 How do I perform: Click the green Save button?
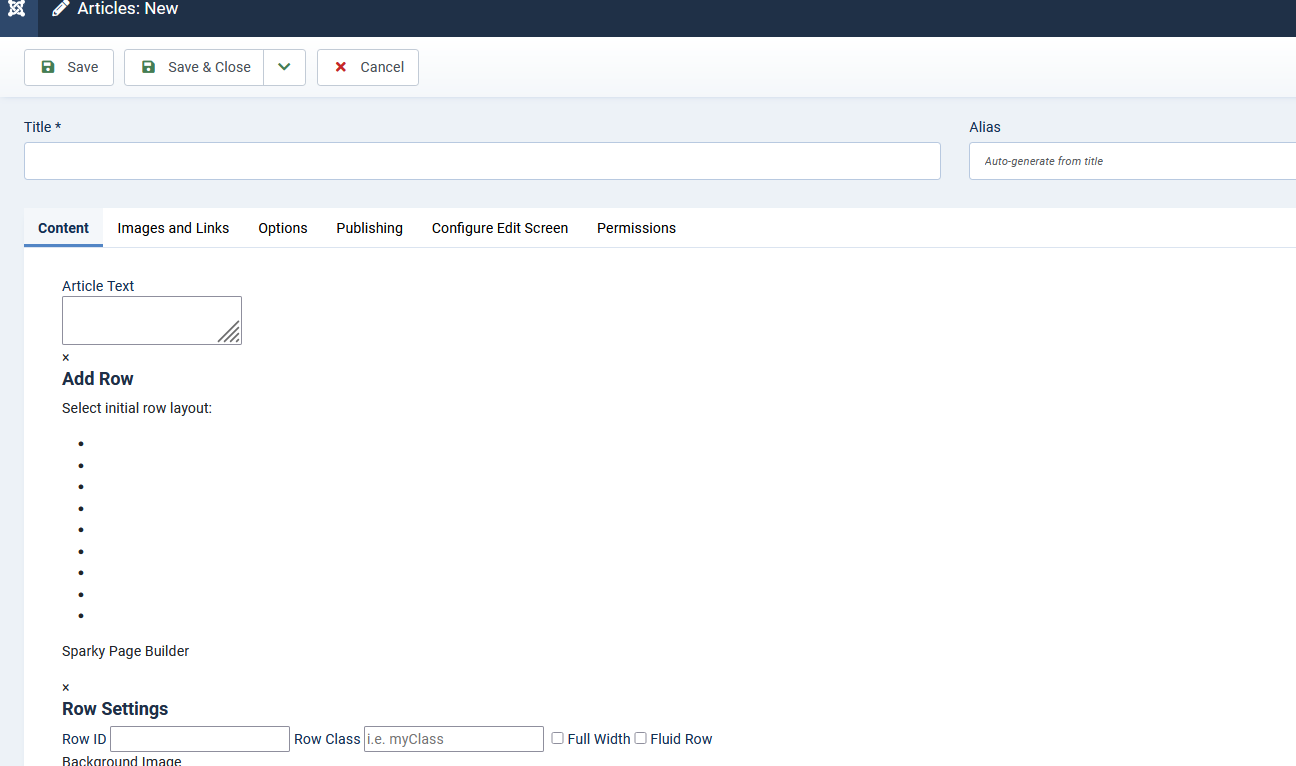(69, 67)
